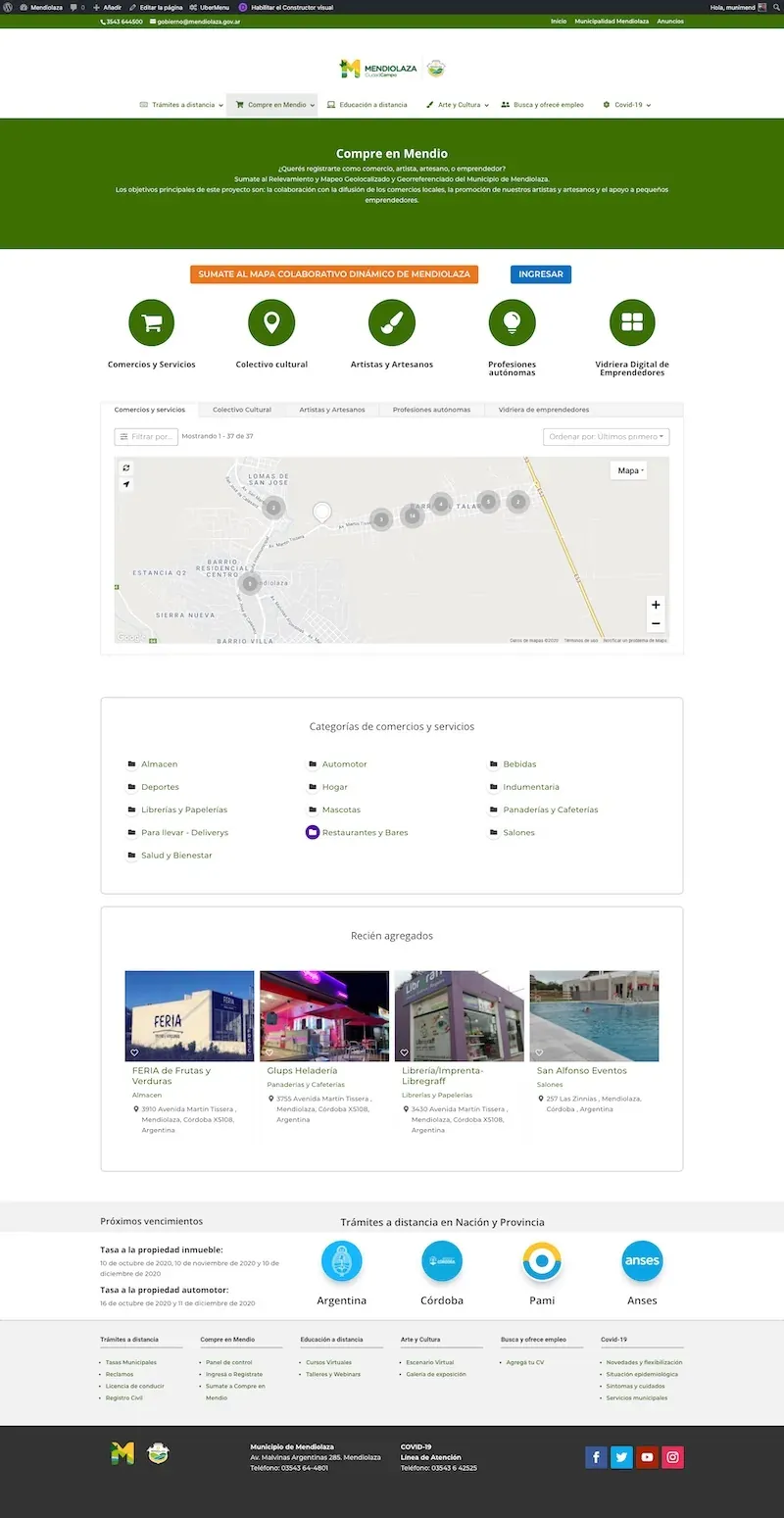The image size is (784, 1518).
Task: Click the Anses circle icon
Action: click(642, 1260)
